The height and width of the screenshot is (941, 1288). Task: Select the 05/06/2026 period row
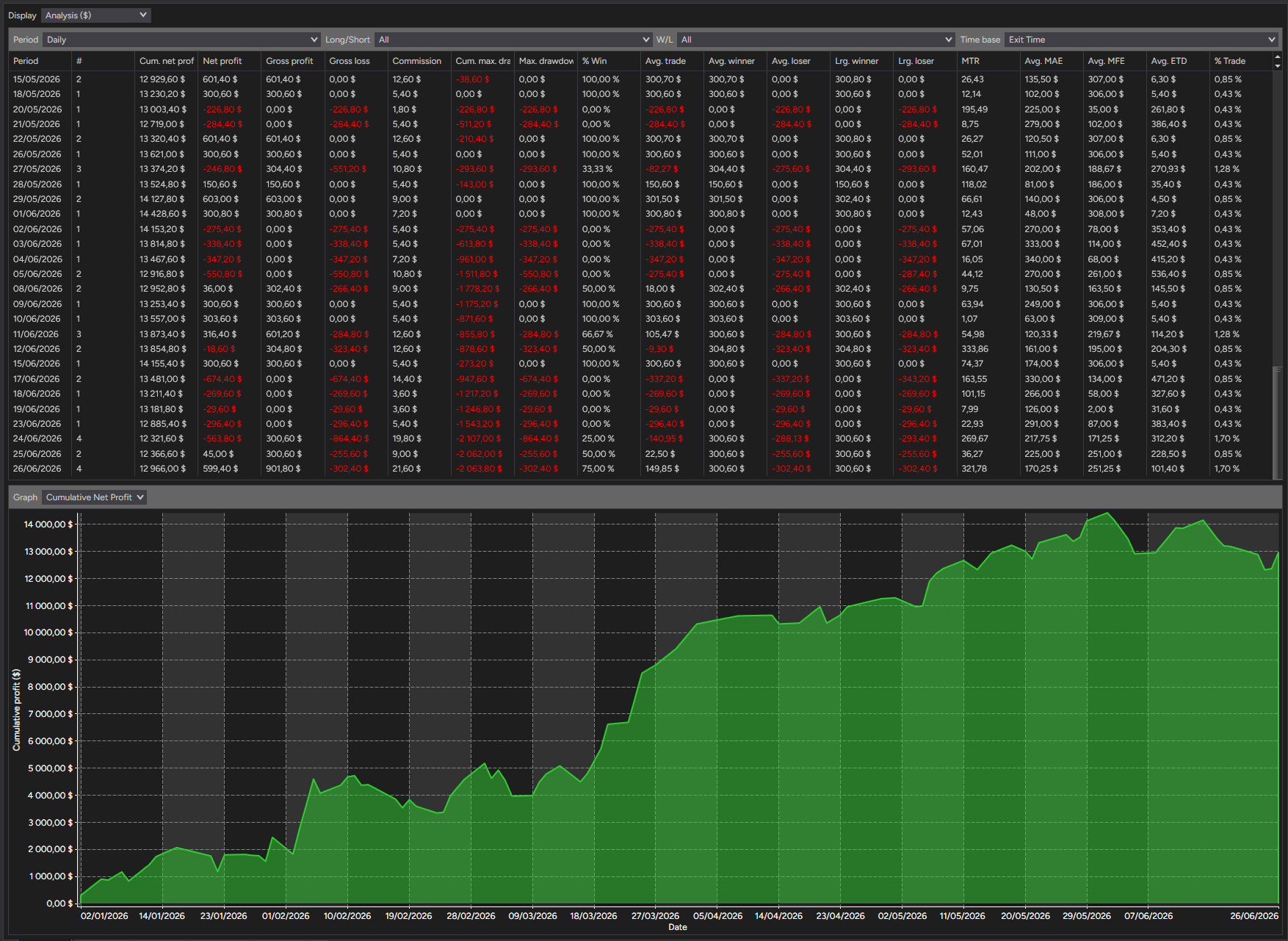tap(640, 274)
